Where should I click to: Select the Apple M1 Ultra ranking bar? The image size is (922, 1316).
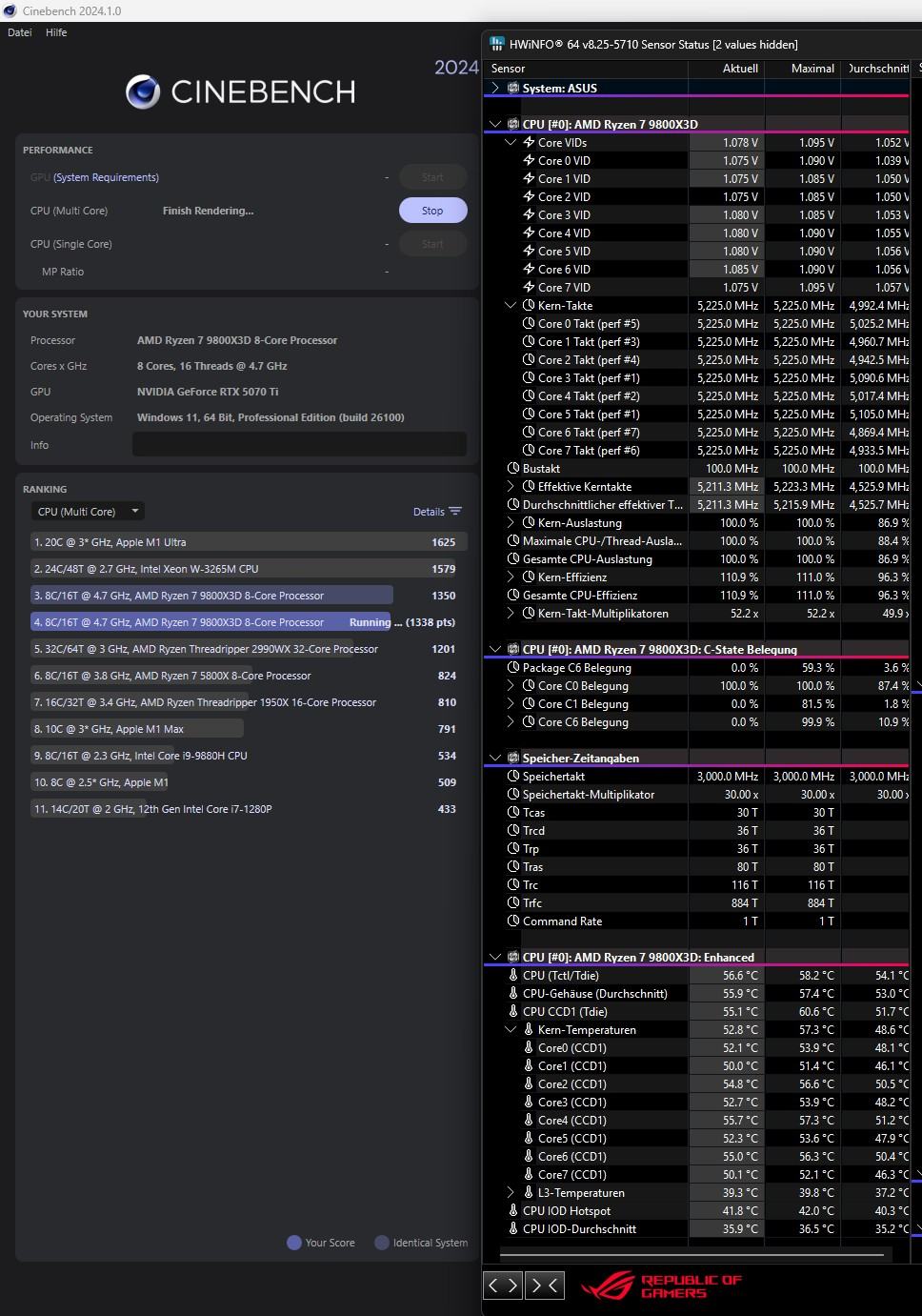coord(249,542)
